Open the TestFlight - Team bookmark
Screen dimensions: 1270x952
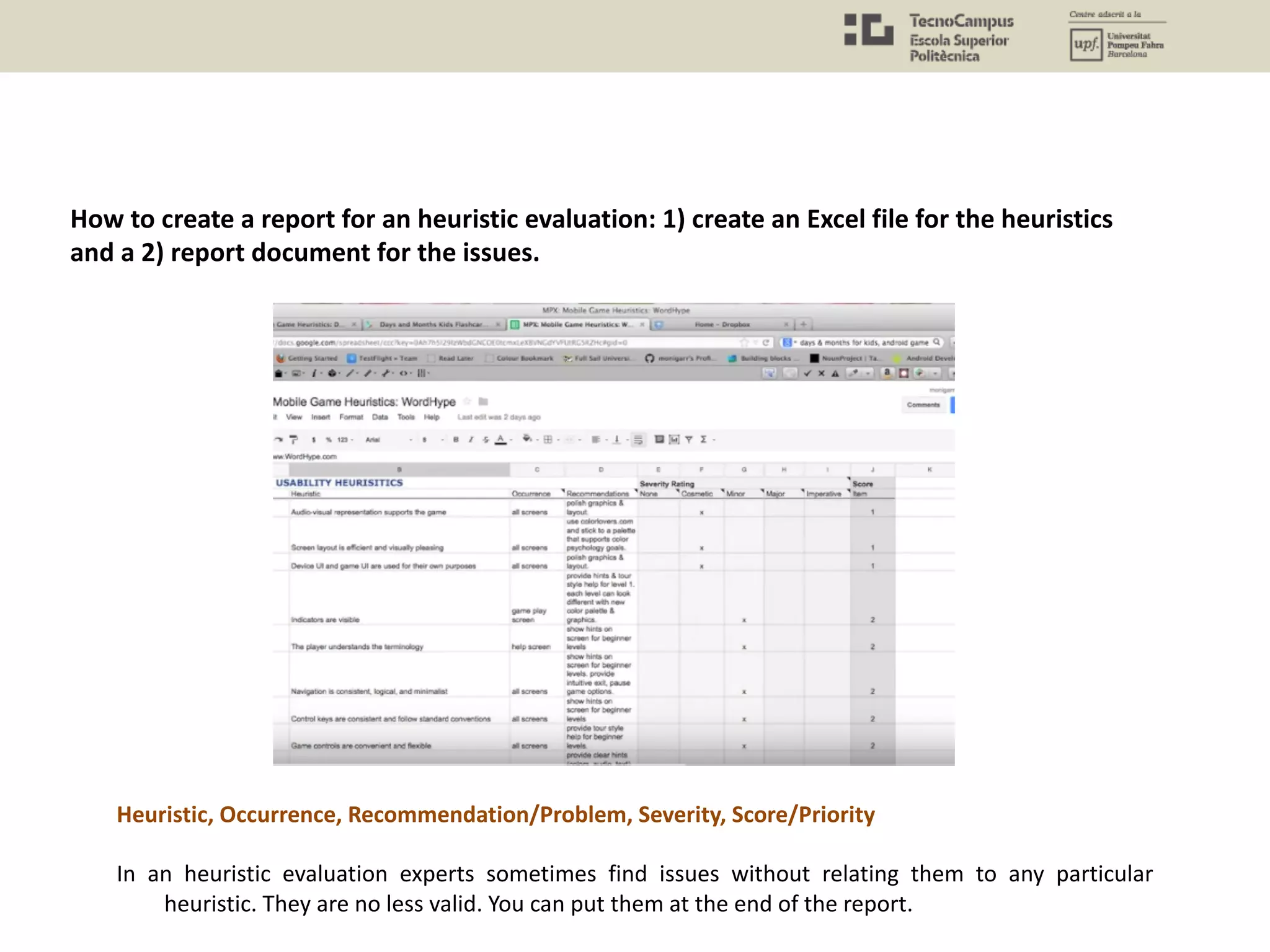382,358
